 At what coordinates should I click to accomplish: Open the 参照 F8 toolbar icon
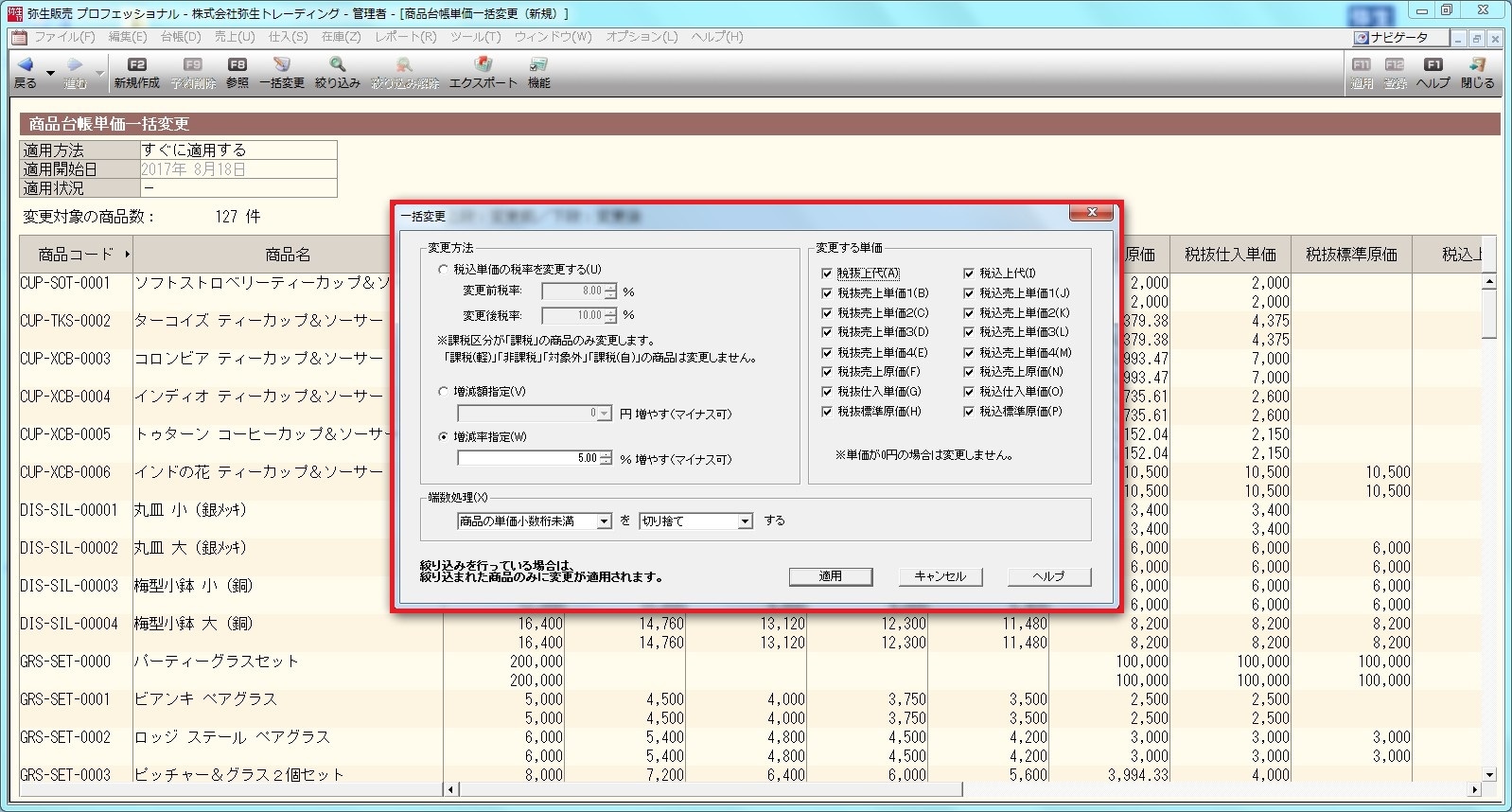[x=237, y=65]
